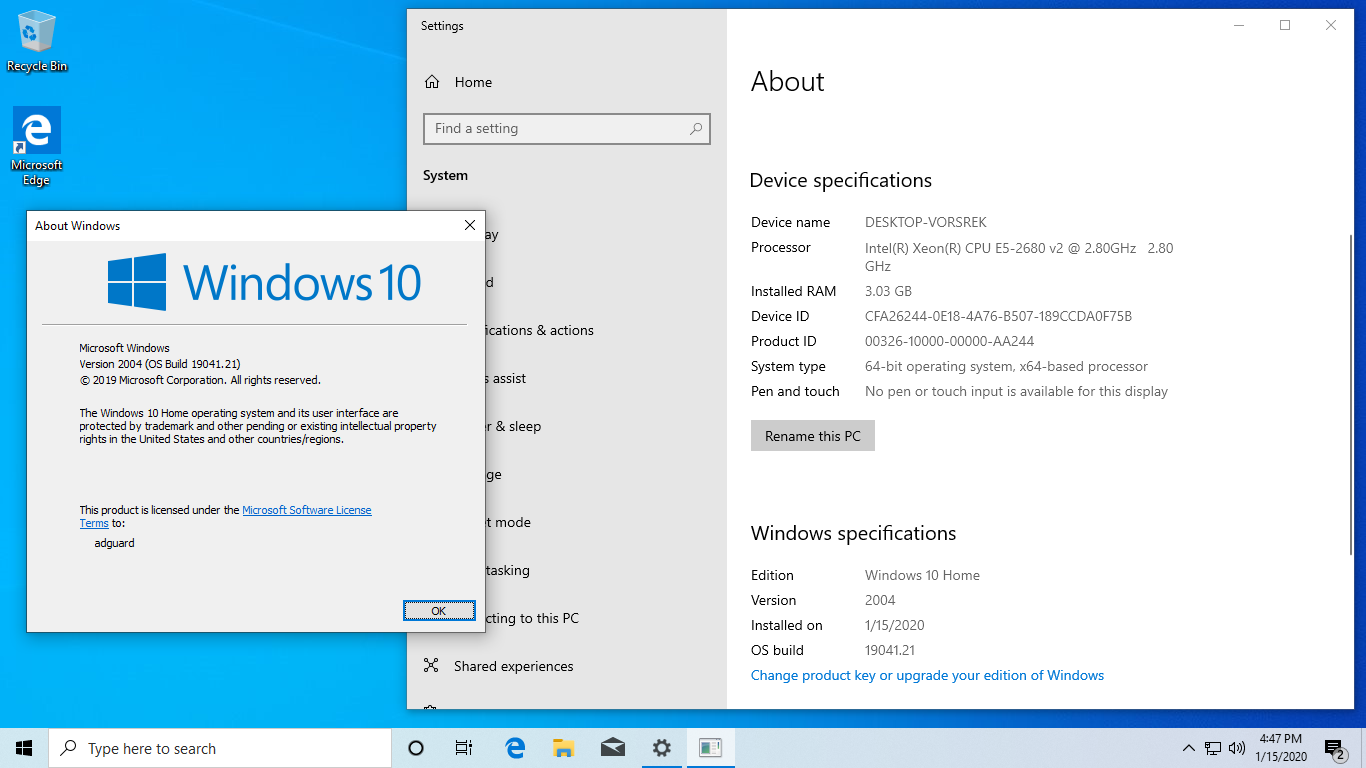The height and width of the screenshot is (768, 1366).
Task: Click the Type here to search box
Action: click(x=220, y=748)
